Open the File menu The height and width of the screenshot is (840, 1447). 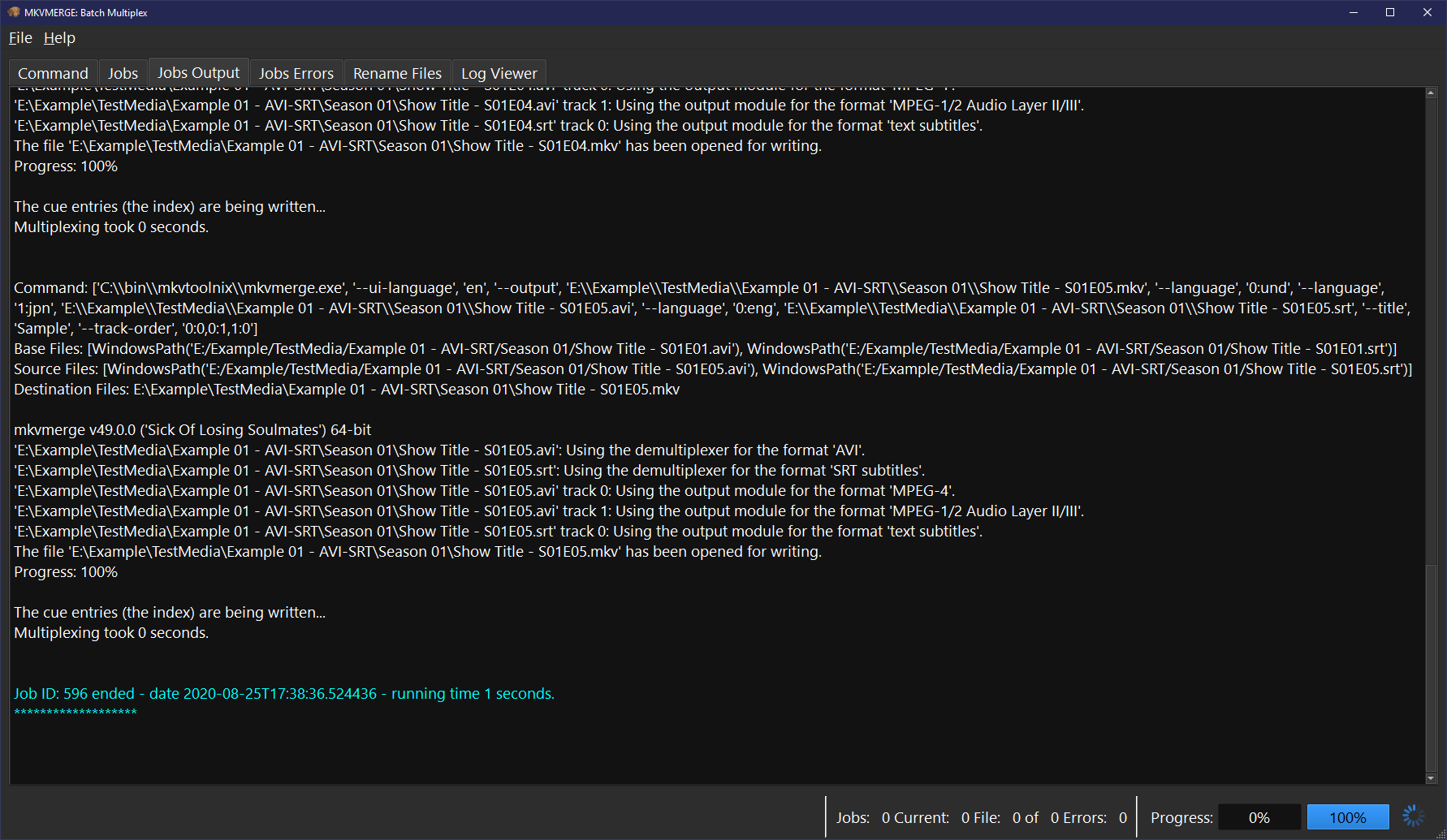coord(19,37)
